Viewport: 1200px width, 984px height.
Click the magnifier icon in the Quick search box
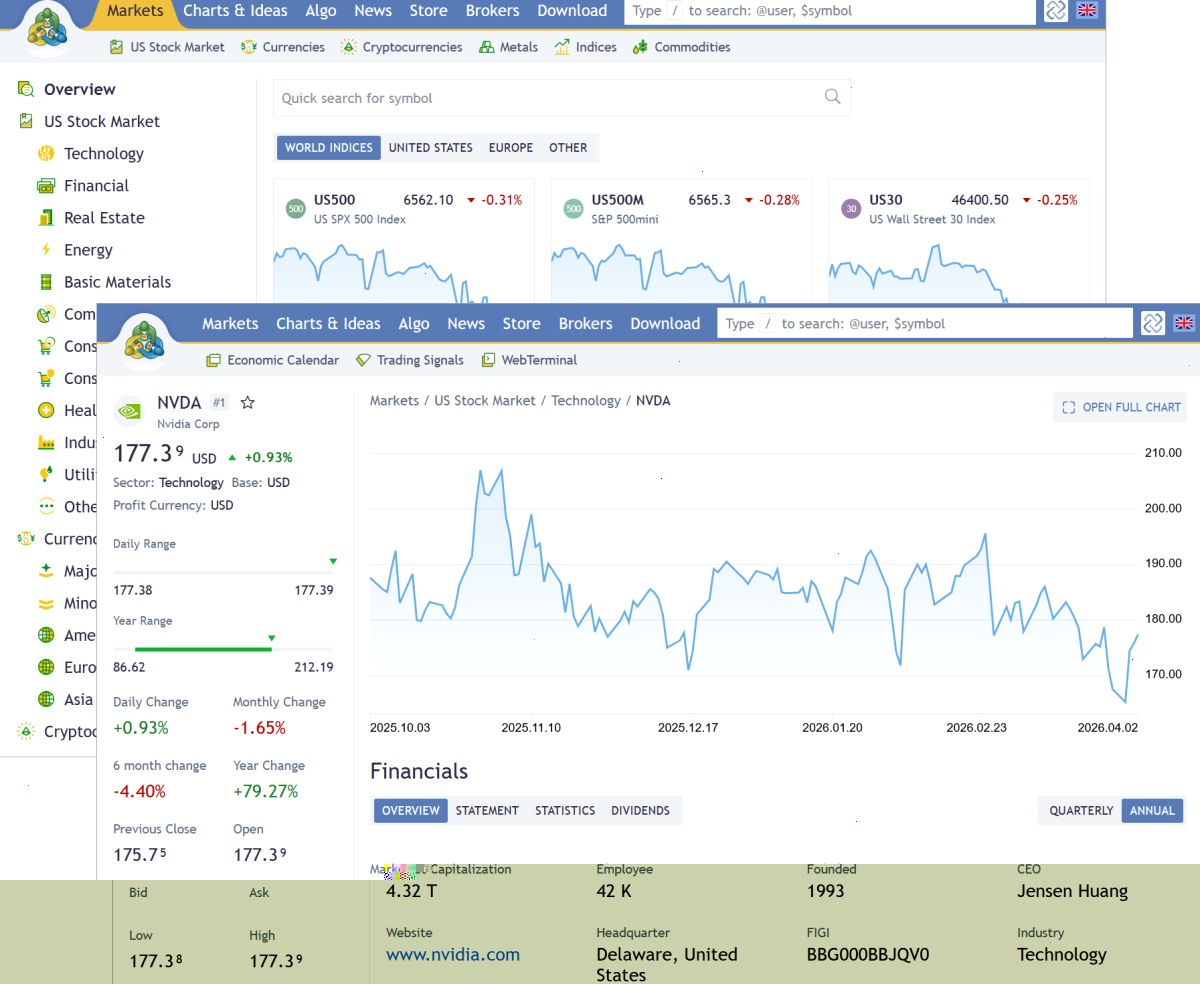(x=832, y=97)
